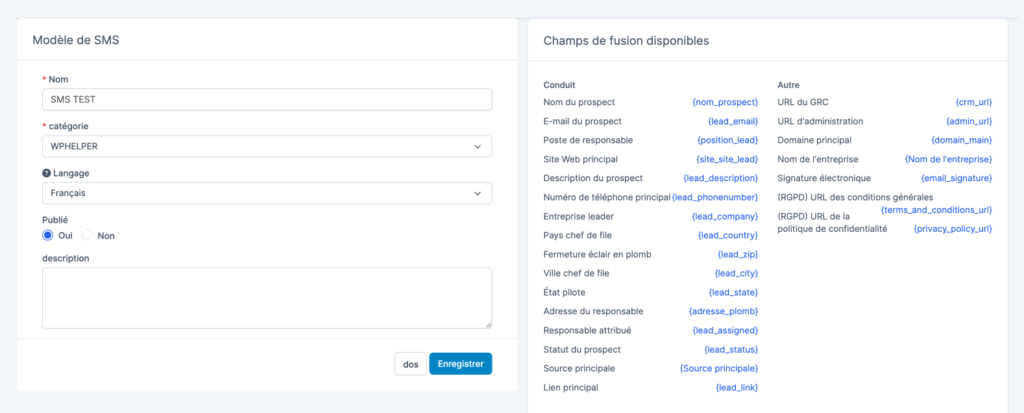Insert the {lead_link} merge field
This screenshot has width=1024, height=413.
[x=737, y=388]
